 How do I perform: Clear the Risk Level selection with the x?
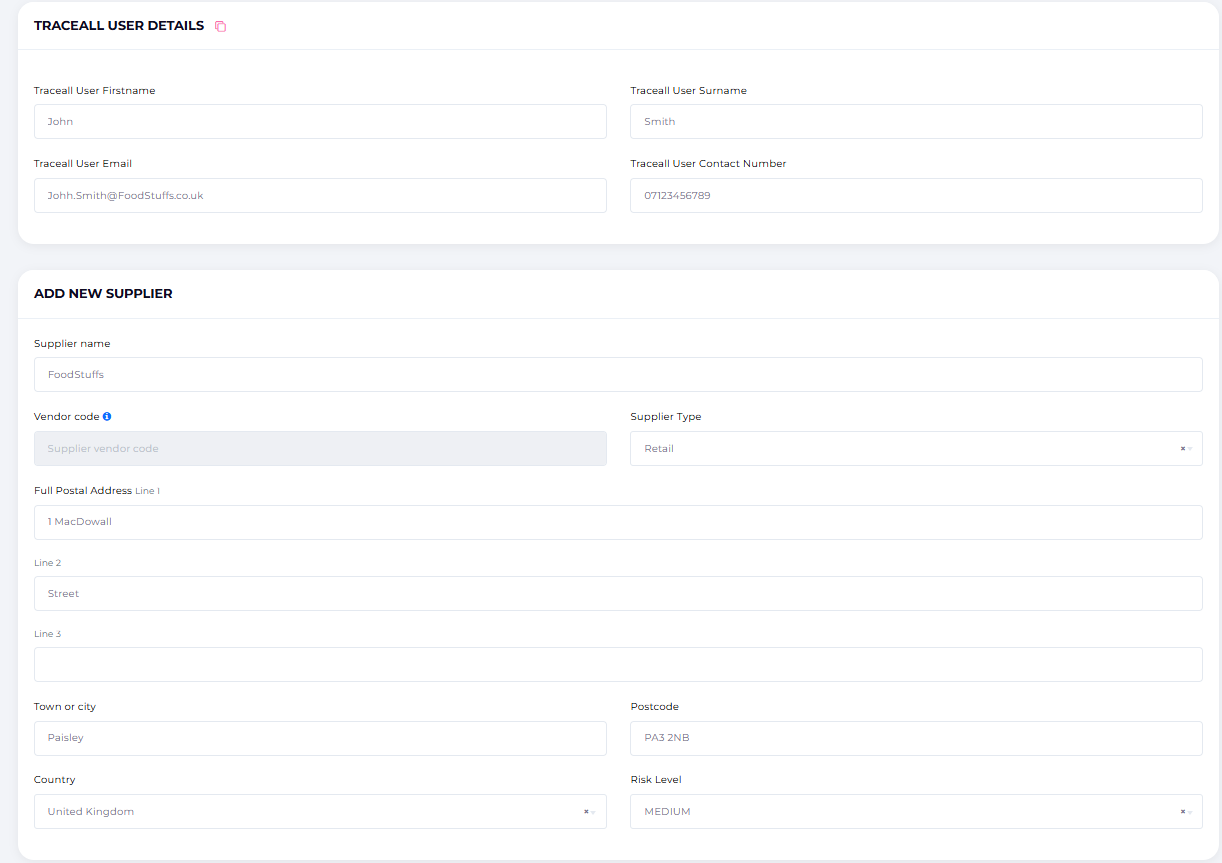point(1182,812)
